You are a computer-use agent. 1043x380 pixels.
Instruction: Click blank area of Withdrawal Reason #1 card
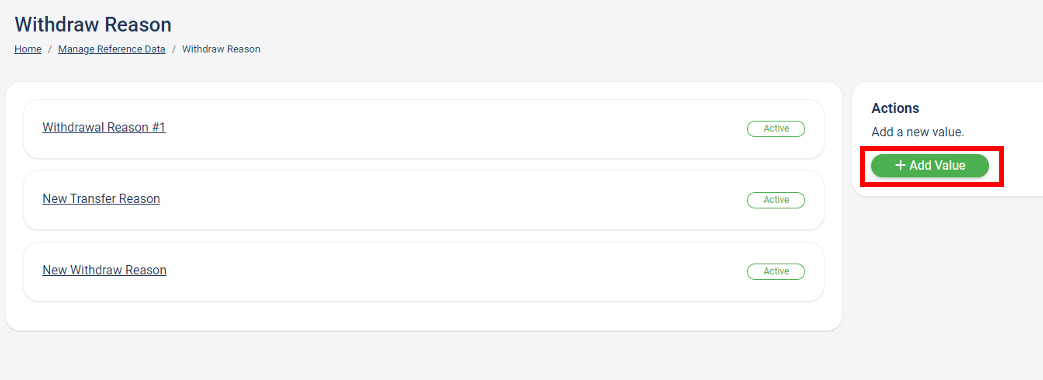(452, 129)
